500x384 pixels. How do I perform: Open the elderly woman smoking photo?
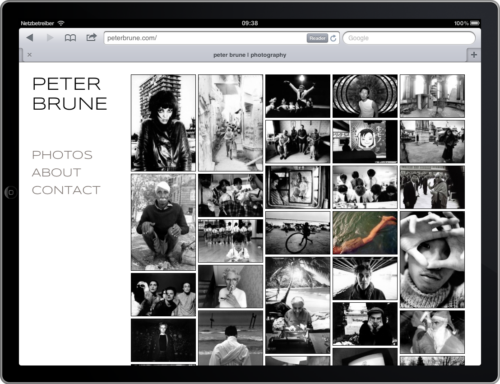pos(230,286)
